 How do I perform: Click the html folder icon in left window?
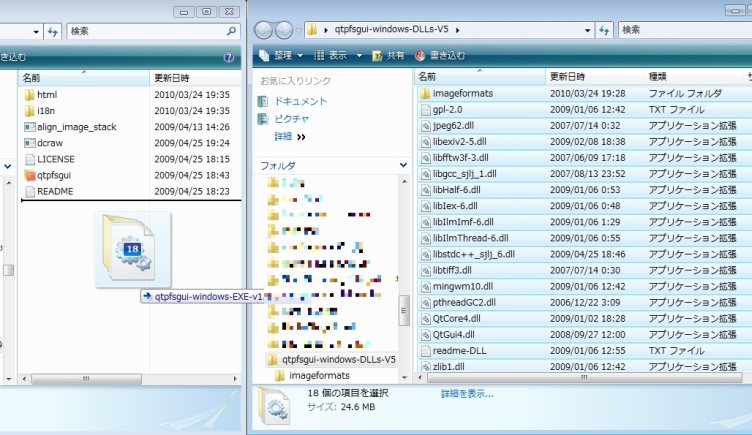coord(29,95)
